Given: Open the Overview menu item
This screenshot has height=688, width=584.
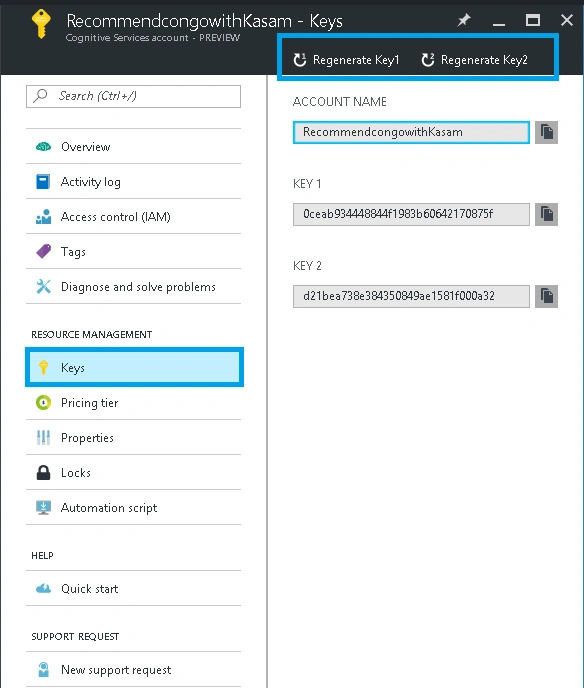Looking at the screenshot, I should [133, 147].
